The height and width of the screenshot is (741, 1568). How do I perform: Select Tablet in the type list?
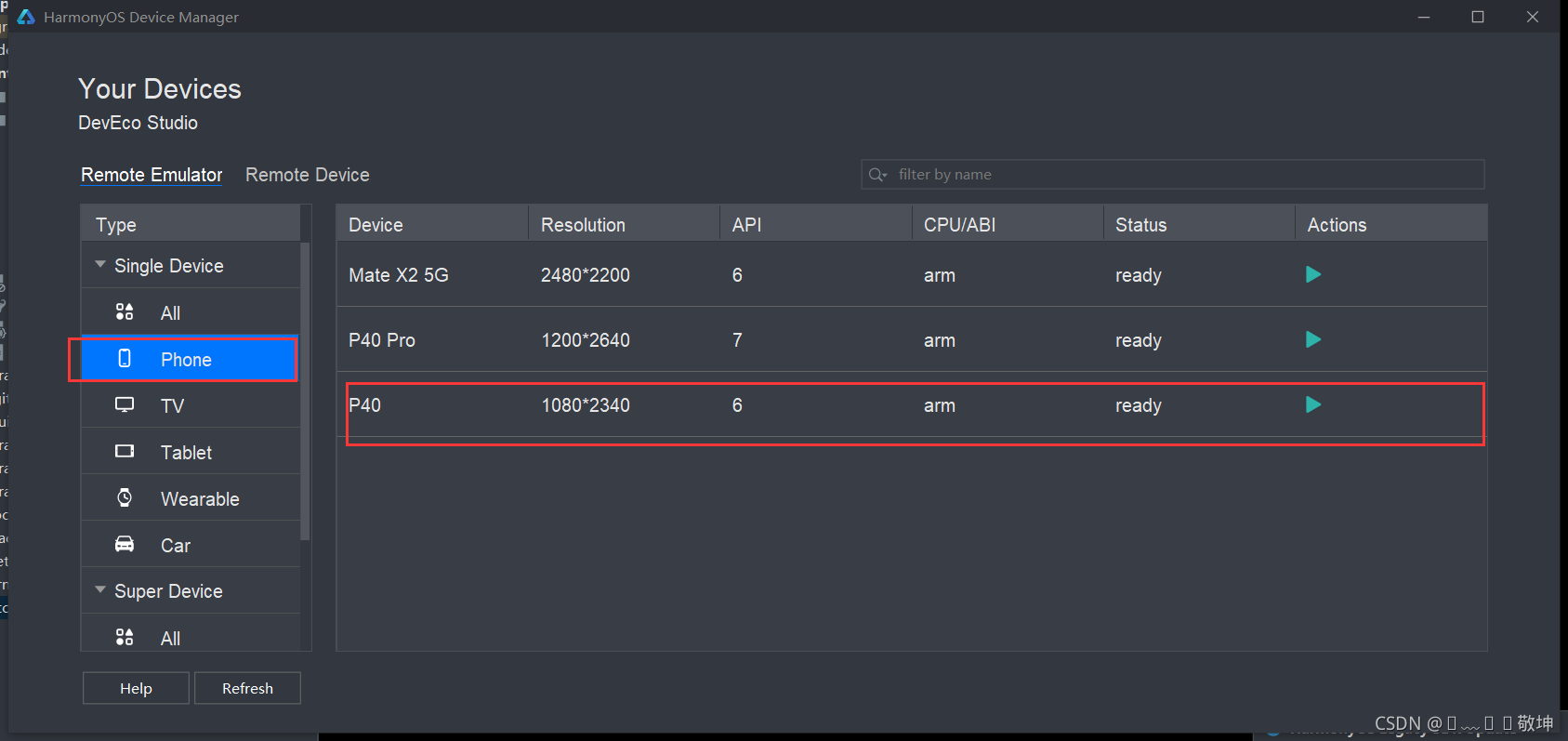click(x=191, y=452)
